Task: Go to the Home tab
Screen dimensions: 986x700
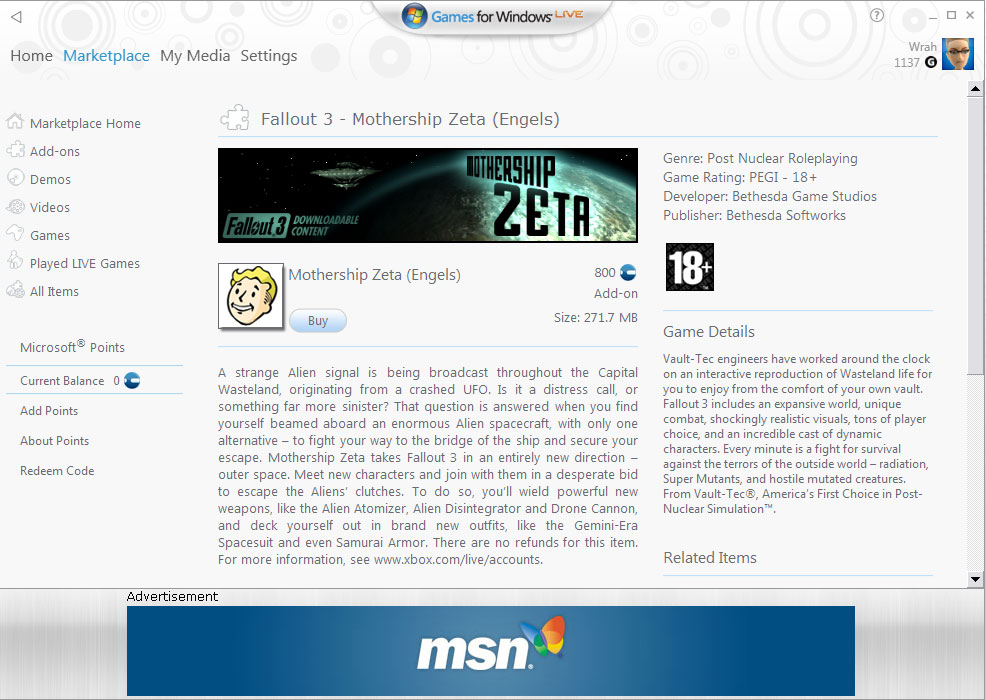Action: pos(31,56)
